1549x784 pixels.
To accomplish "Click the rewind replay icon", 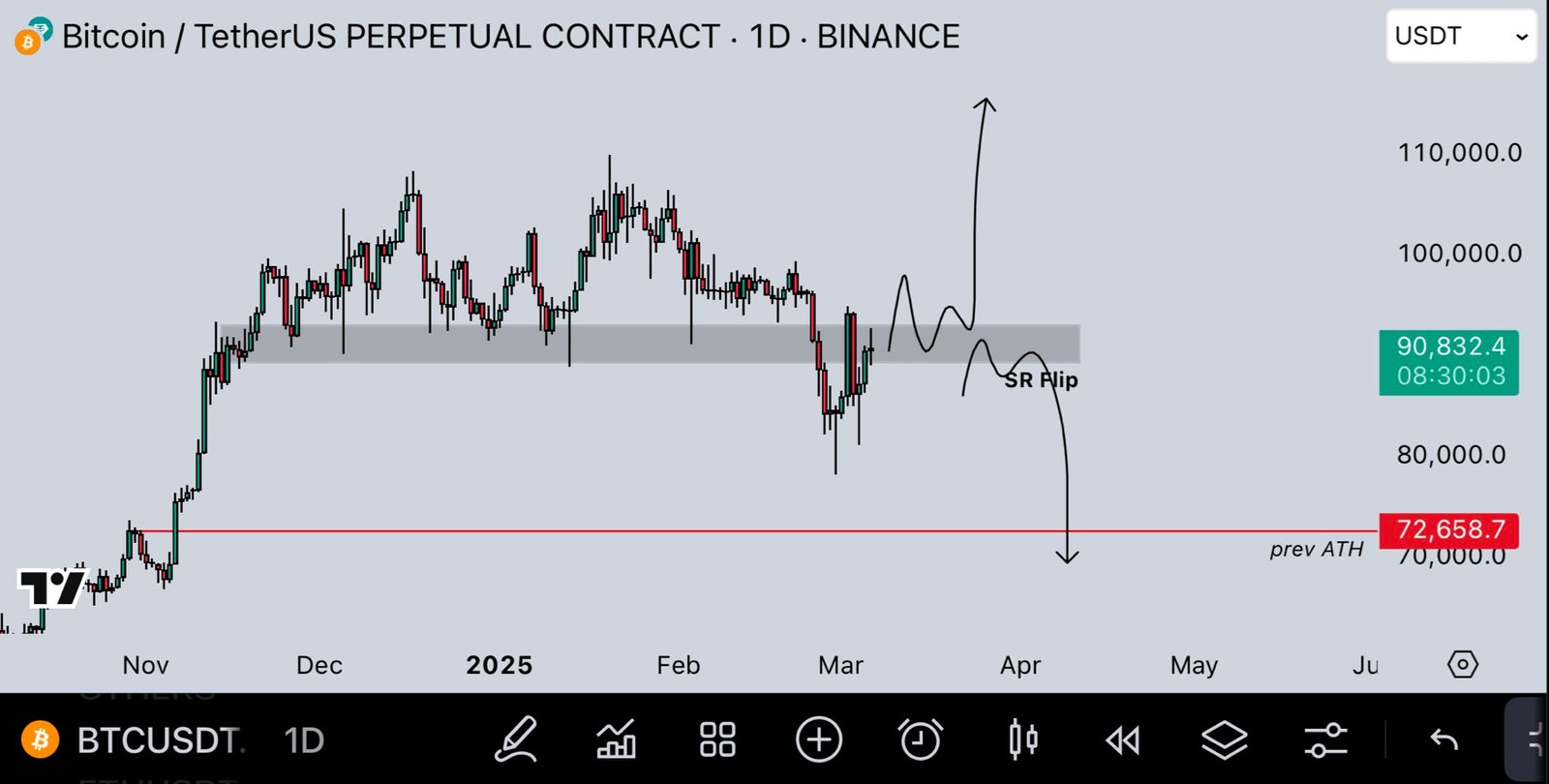I will click(x=1123, y=741).
